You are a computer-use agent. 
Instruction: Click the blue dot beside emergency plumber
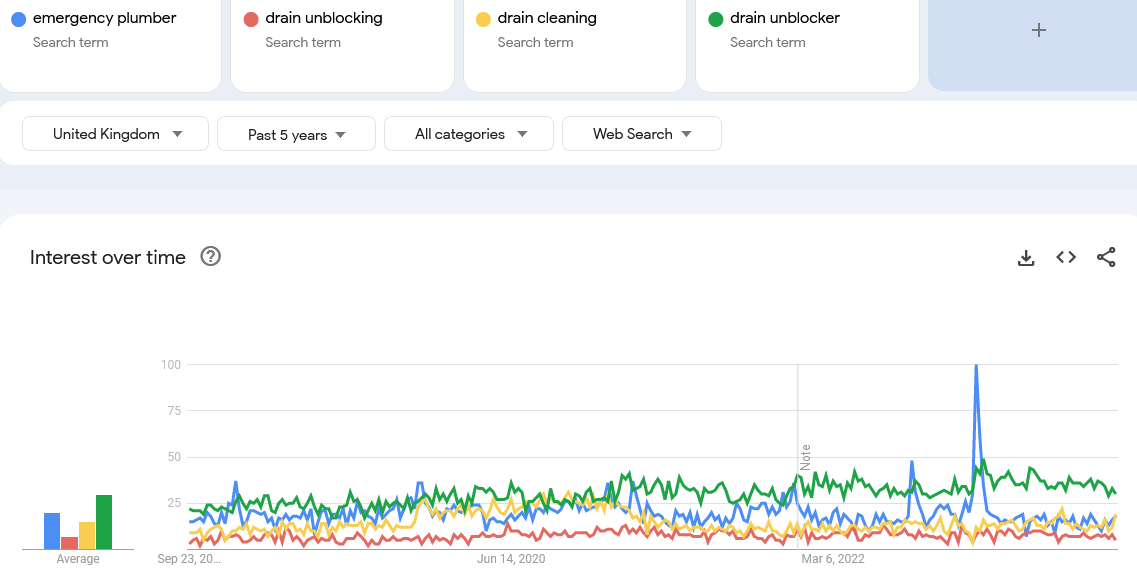pyautogui.click(x=18, y=19)
